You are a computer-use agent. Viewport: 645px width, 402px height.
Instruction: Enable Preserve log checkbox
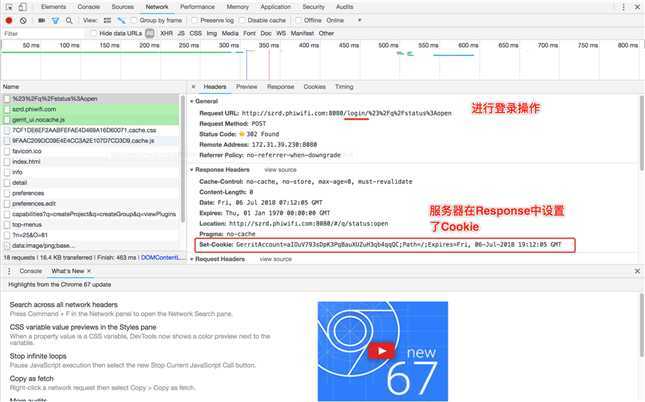click(x=195, y=20)
